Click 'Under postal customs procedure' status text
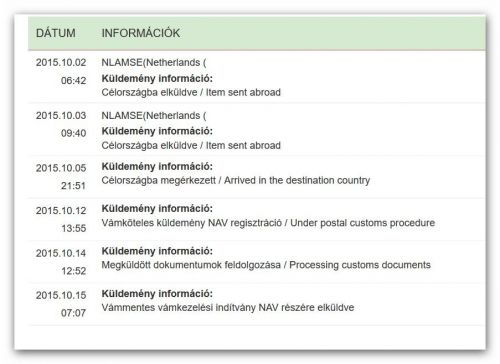 (x=363, y=223)
